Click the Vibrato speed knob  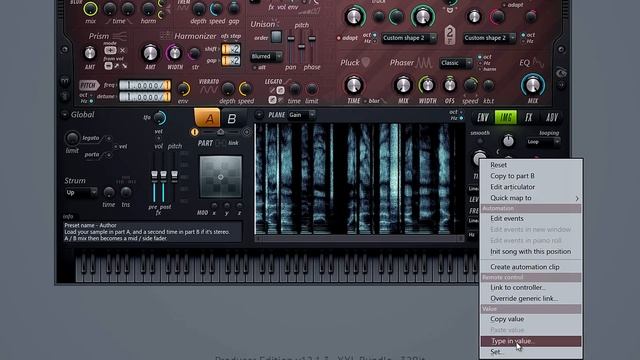(x=245, y=89)
